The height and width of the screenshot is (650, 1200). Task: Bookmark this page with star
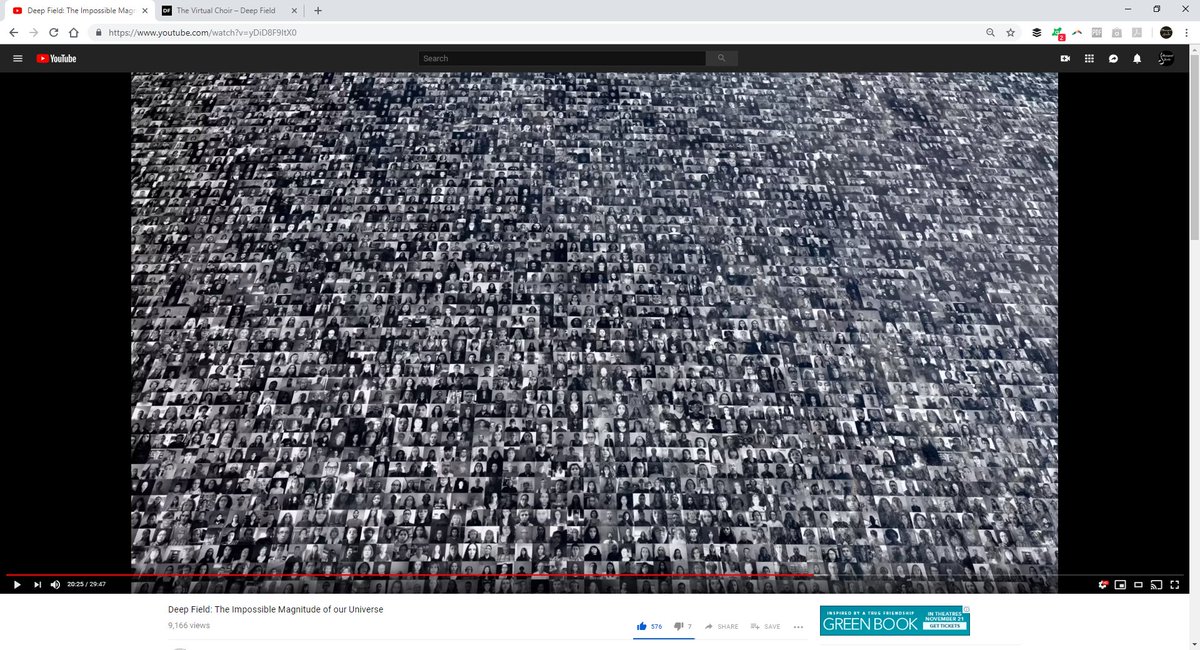(x=1011, y=32)
